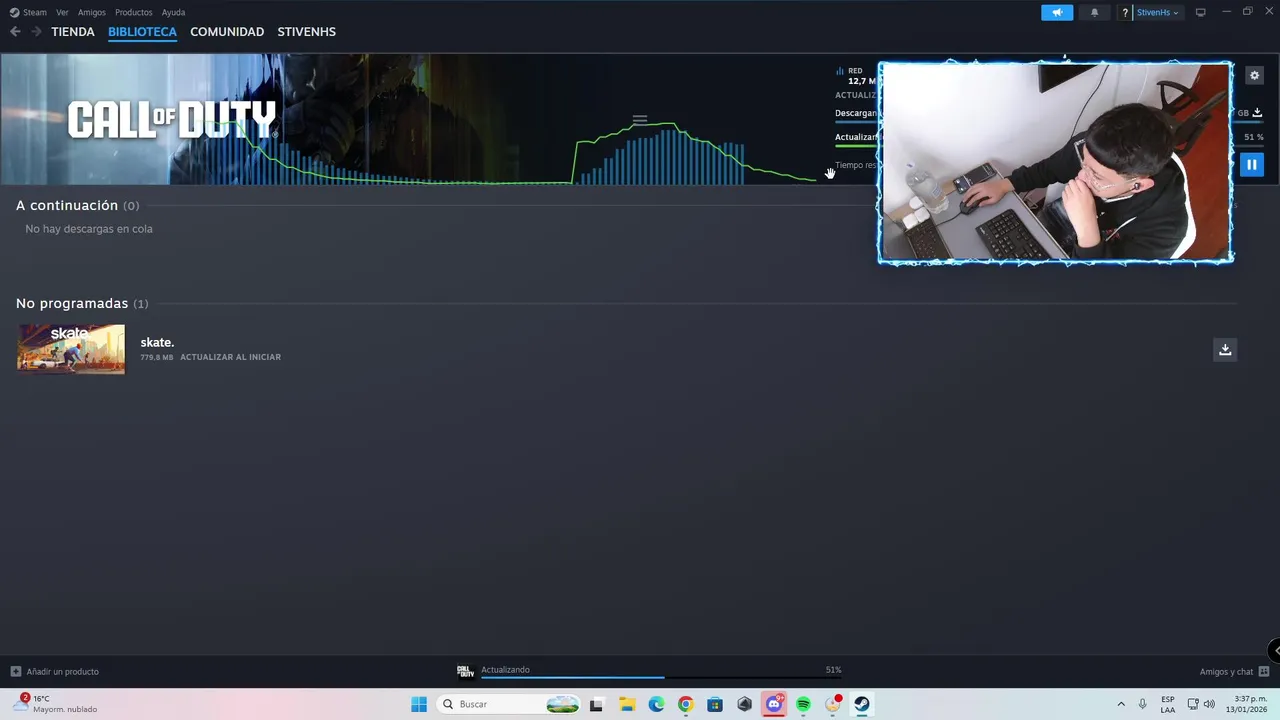Image resolution: width=1280 pixels, height=720 pixels.
Task: Open the skate. game thumbnail
Action: coord(71,349)
